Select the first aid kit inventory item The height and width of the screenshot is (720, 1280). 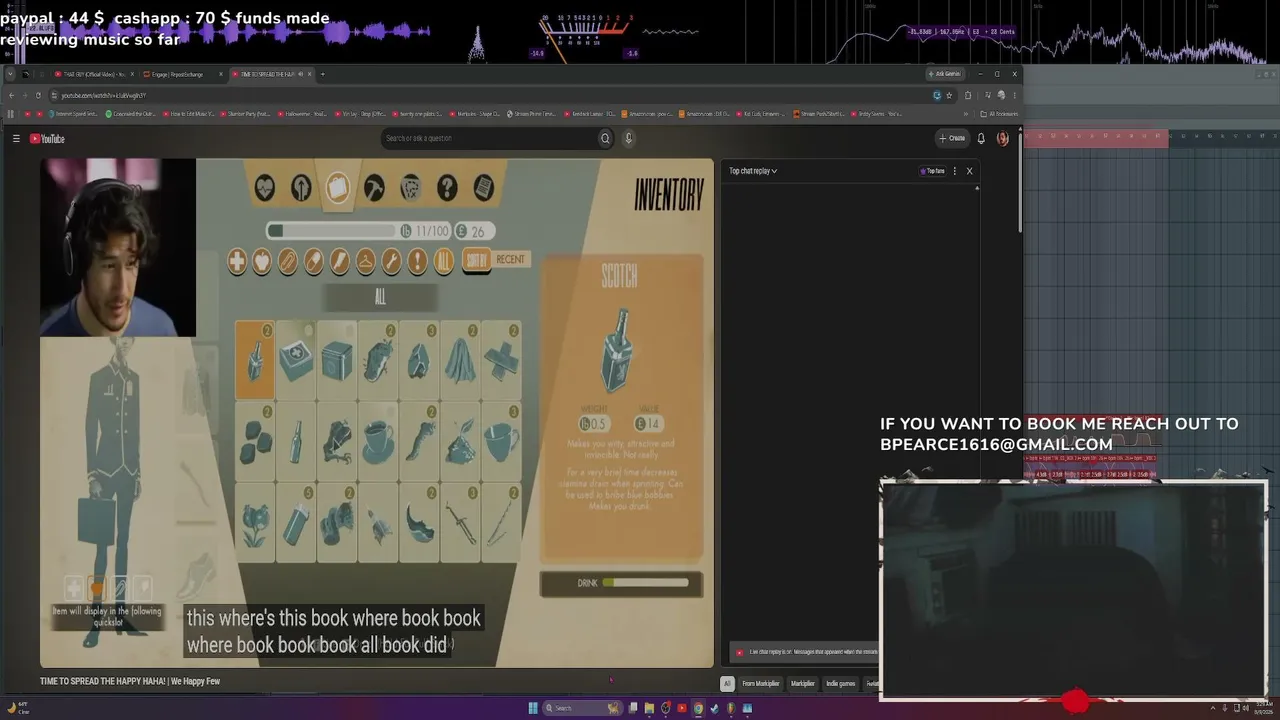coord(296,359)
